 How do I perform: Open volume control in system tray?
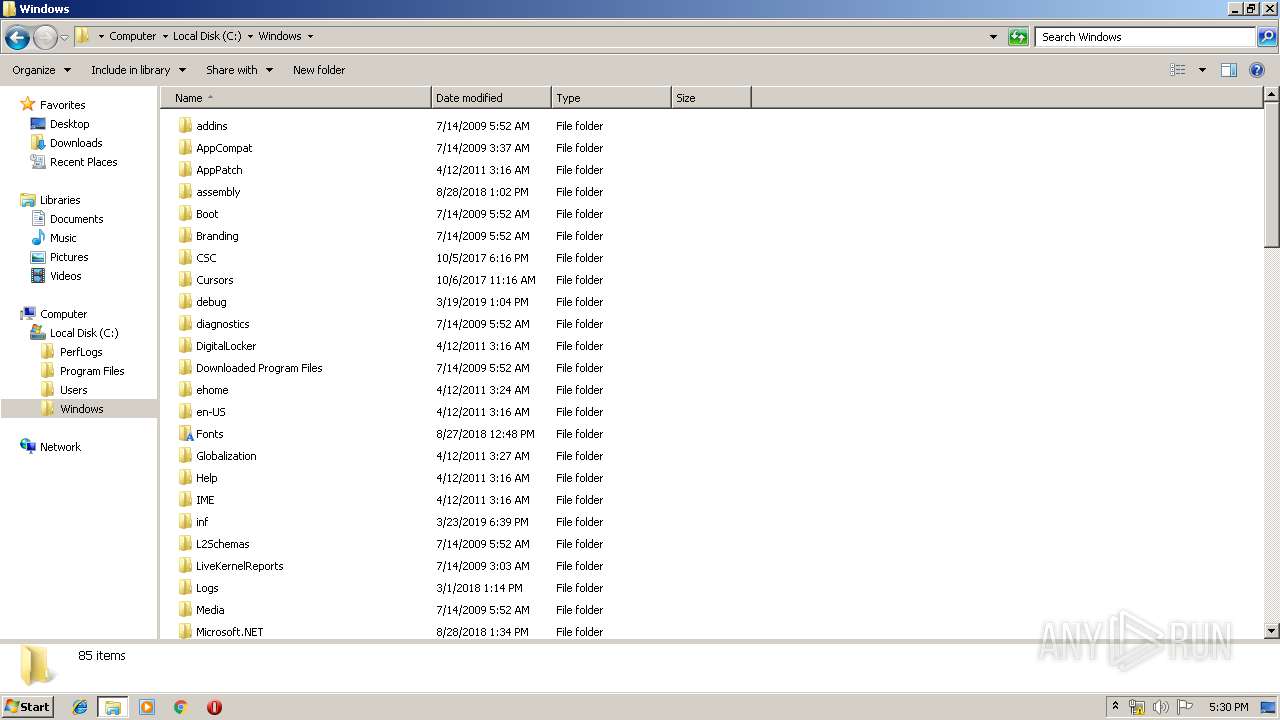coord(1161,707)
